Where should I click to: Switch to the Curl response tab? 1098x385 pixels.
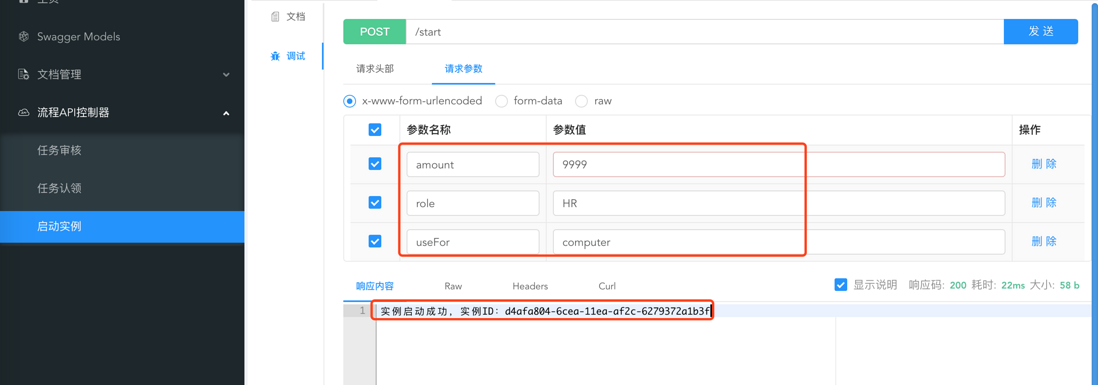607,286
